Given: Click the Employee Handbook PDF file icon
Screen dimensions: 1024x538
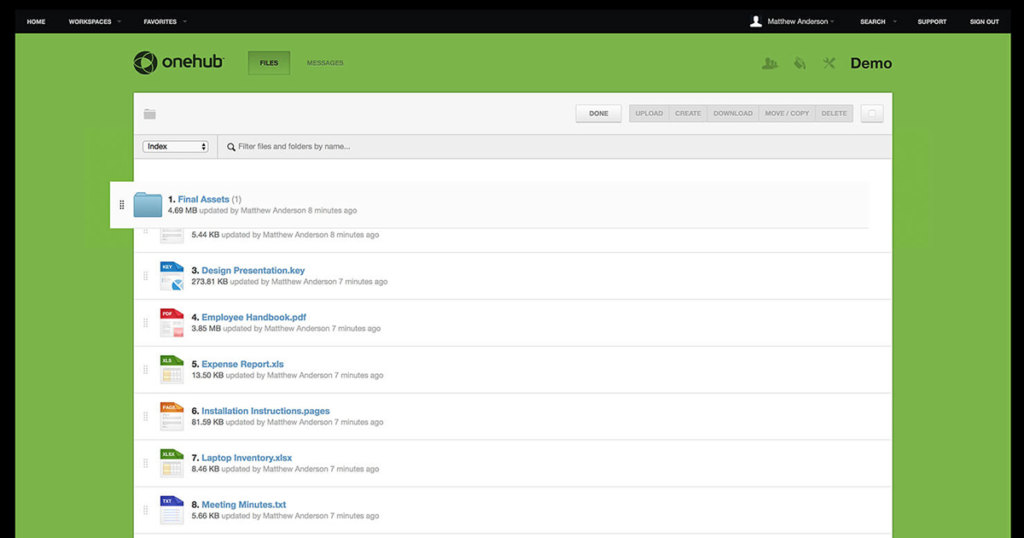Looking at the screenshot, I should click(172, 323).
